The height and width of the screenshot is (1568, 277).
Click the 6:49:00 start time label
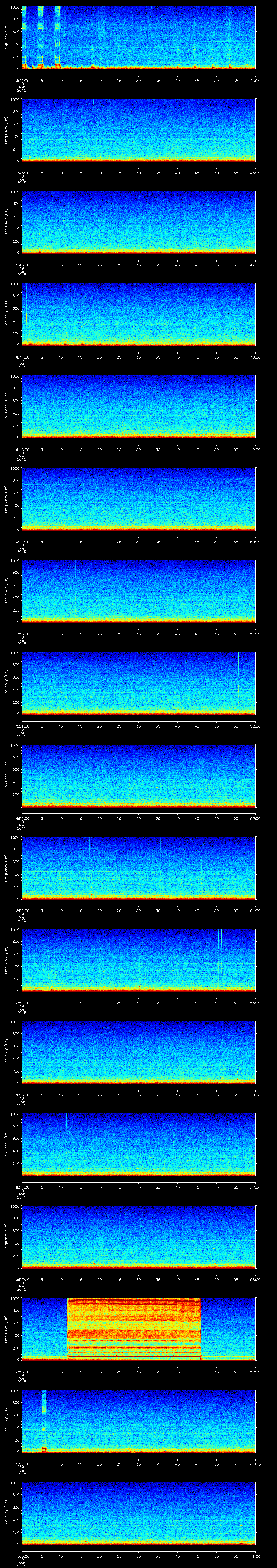(22, 542)
